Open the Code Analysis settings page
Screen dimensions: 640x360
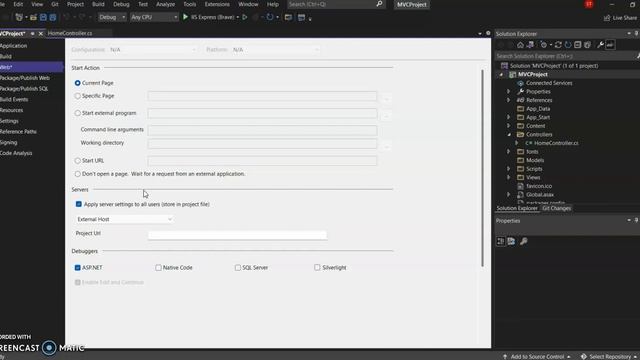tap(16, 153)
